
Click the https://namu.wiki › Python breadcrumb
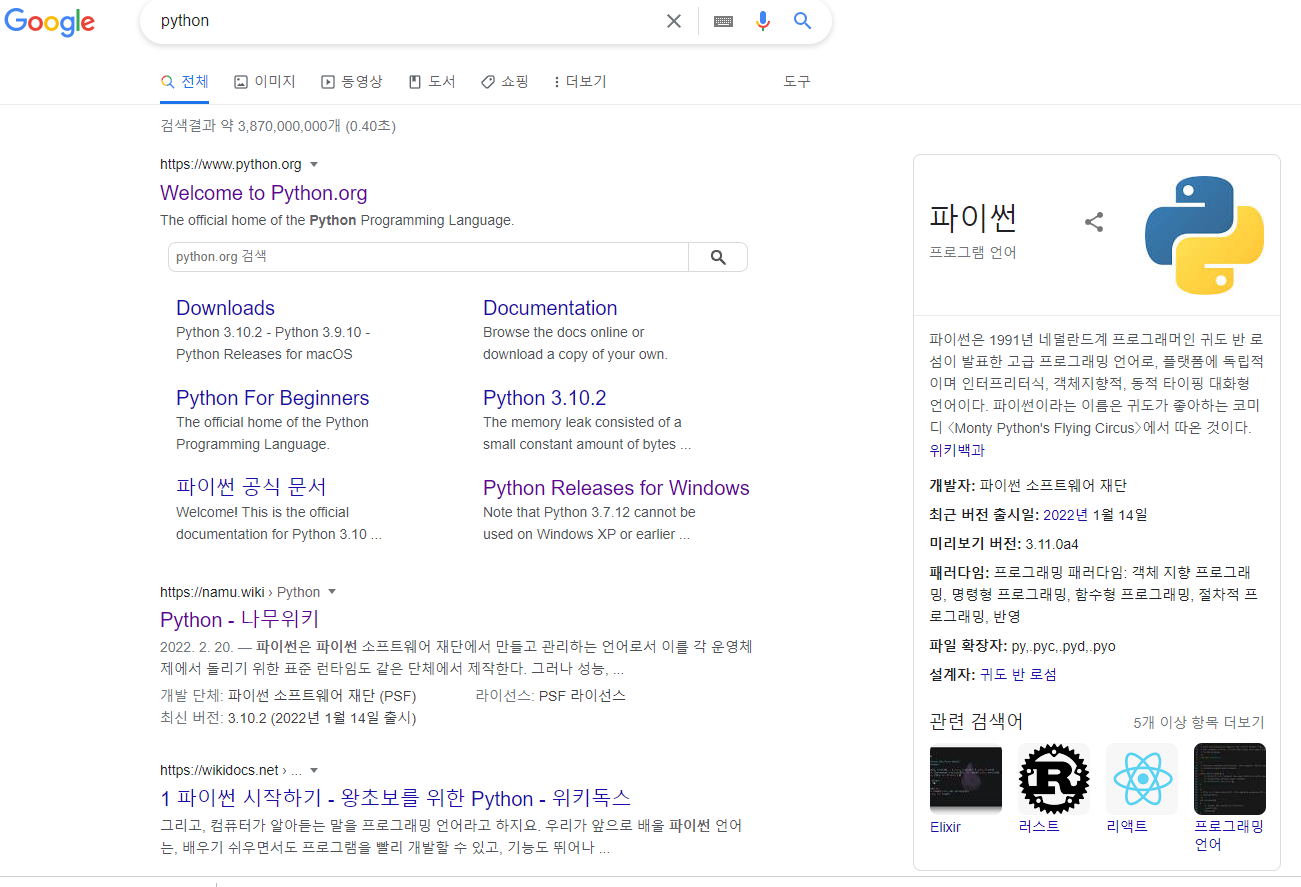(x=240, y=592)
